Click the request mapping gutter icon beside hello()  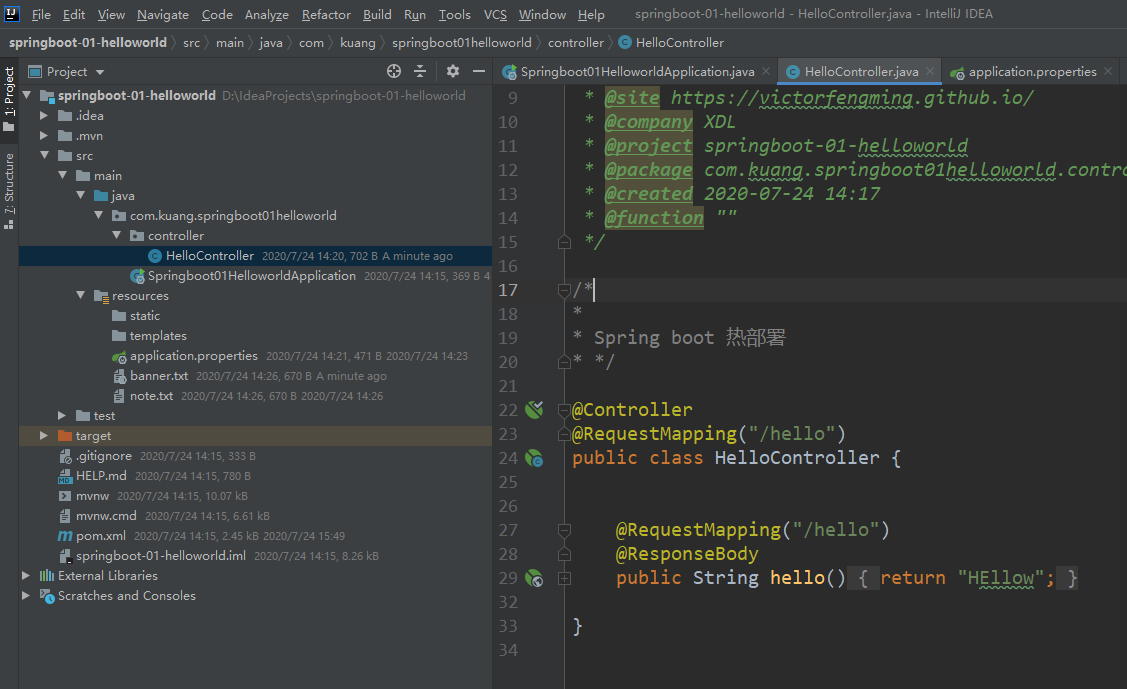click(x=535, y=578)
